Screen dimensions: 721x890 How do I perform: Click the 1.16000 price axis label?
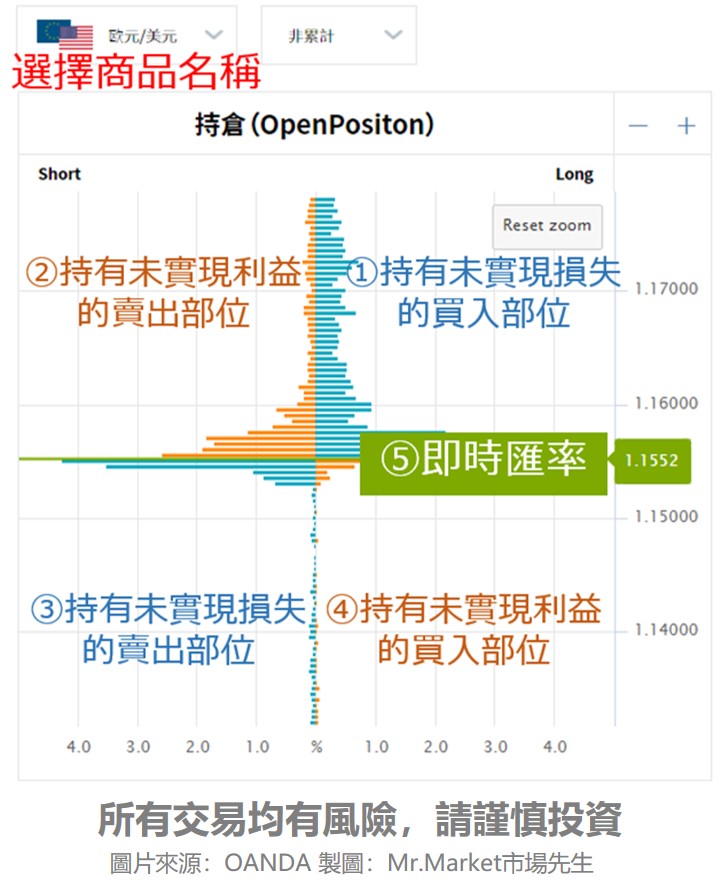coord(666,404)
